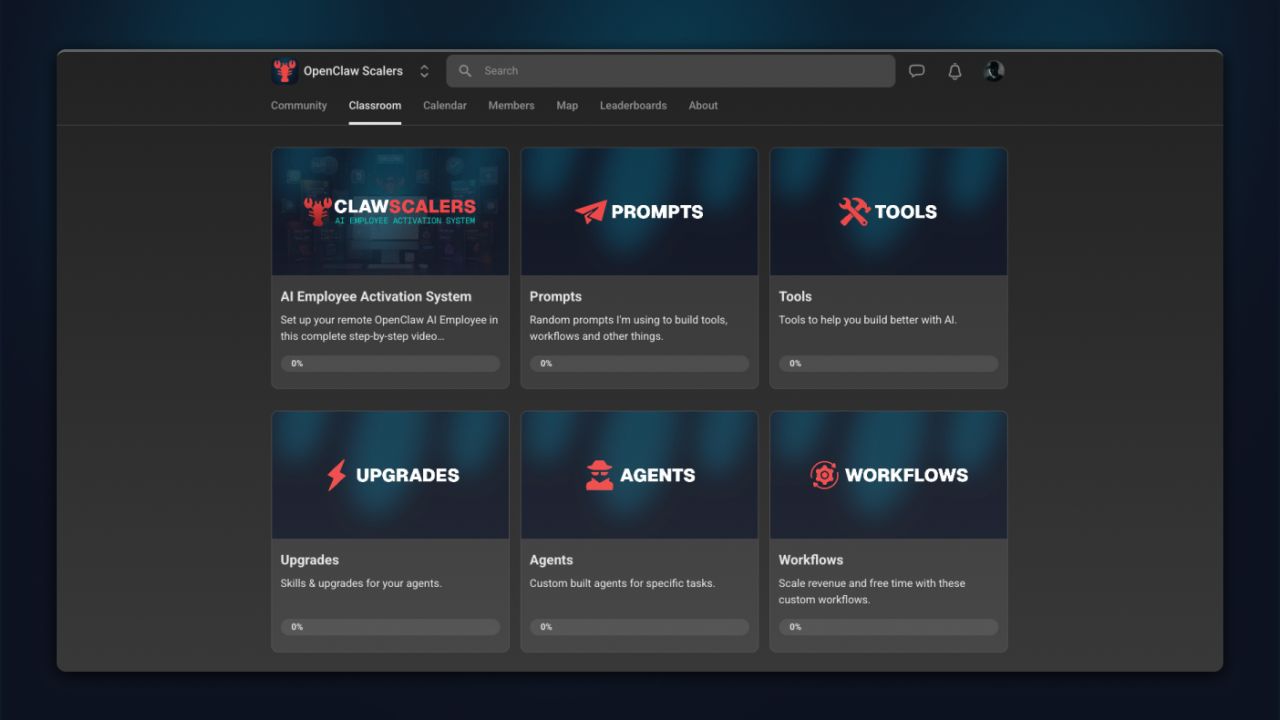1280x720 pixels.
Task: Open the notifications bell
Action: pyautogui.click(x=955, y=71)
